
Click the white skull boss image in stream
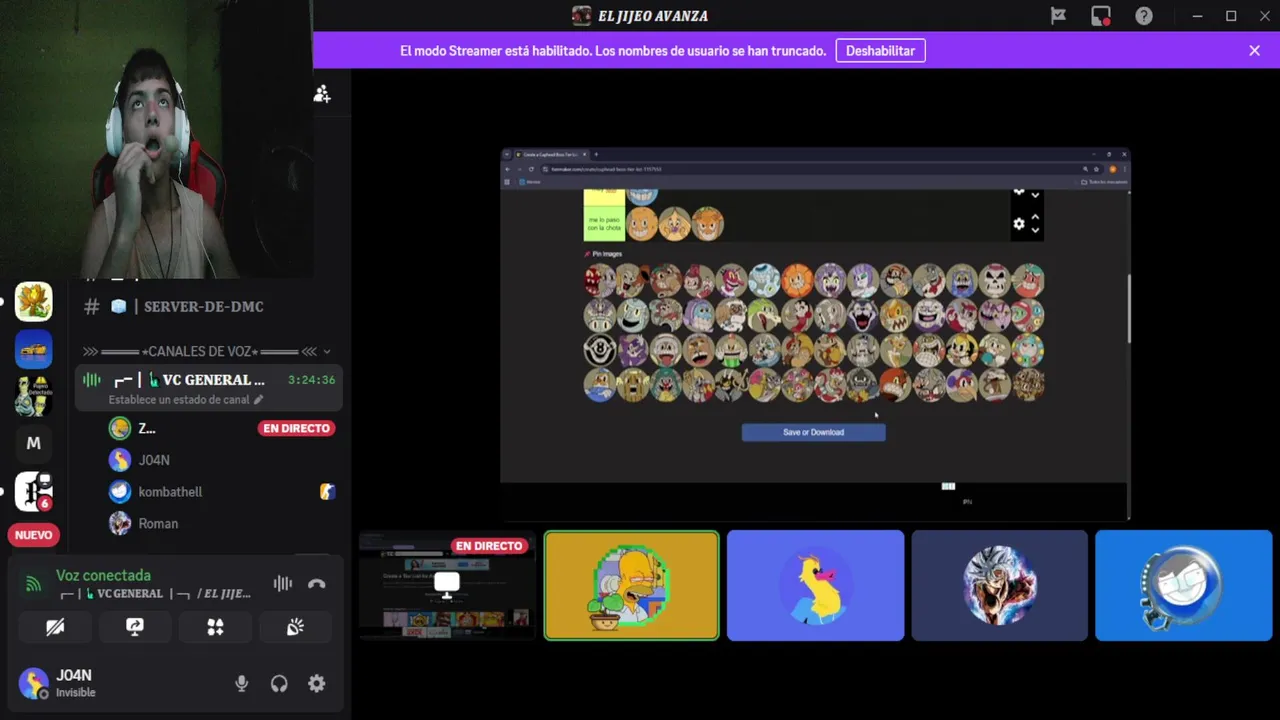pos(995,281)
